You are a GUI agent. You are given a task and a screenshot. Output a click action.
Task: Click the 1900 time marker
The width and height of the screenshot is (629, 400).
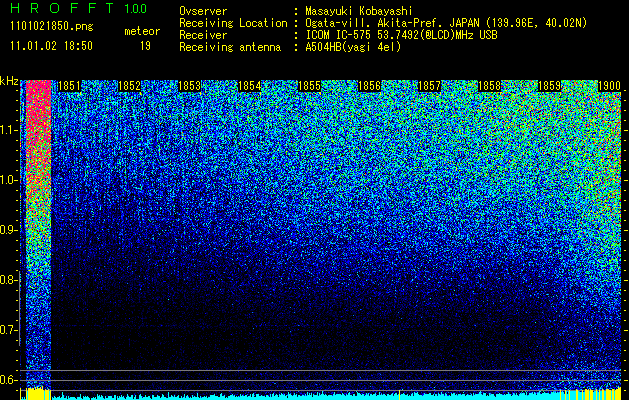click(x=609, y=86)
